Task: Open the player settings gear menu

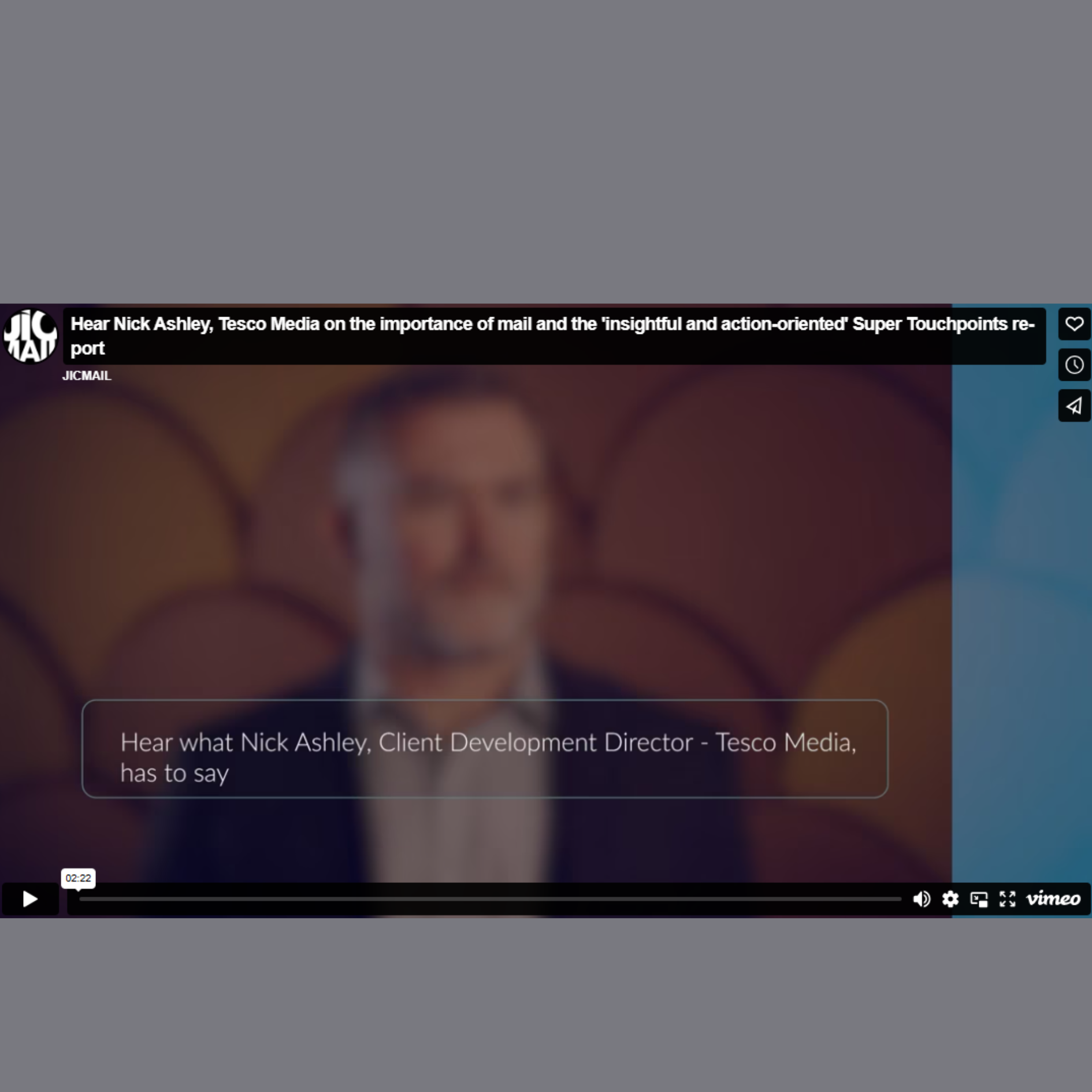Action: [x=950, y=898]
